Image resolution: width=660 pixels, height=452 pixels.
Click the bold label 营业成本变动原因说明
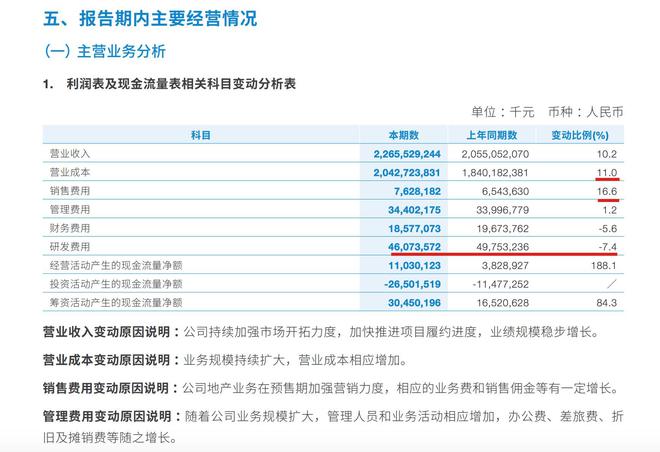(106, 360)
